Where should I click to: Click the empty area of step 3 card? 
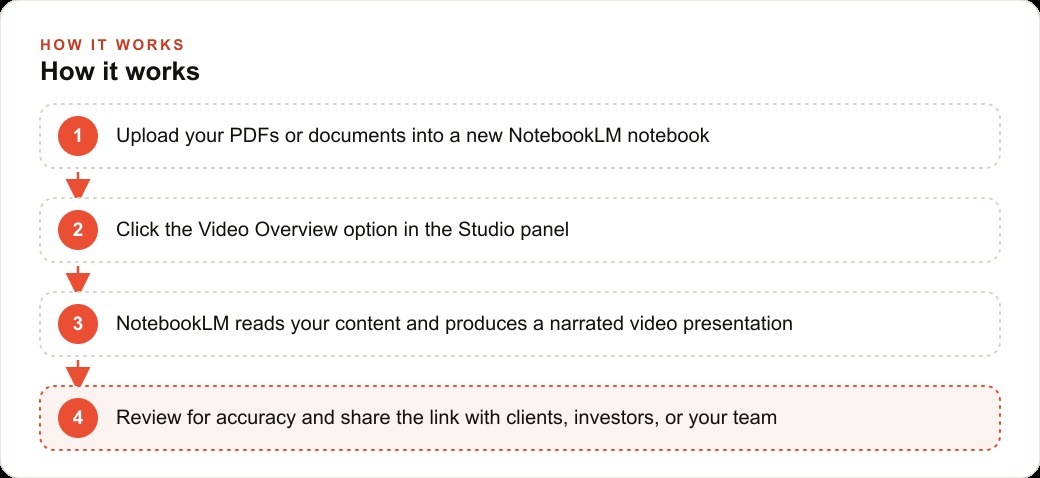895,324
